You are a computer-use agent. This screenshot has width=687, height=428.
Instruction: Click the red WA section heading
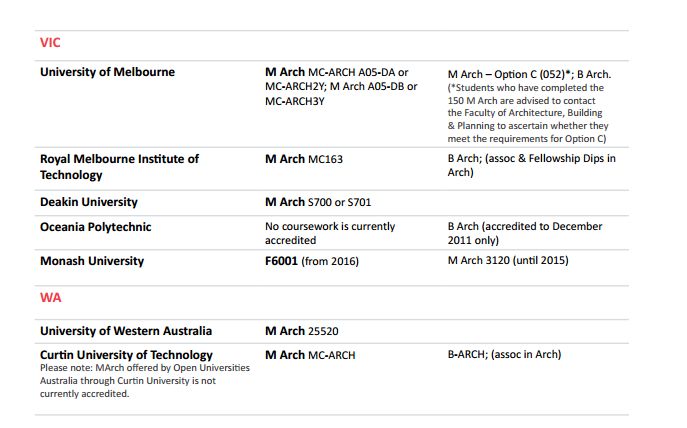(x=50, y=298)
